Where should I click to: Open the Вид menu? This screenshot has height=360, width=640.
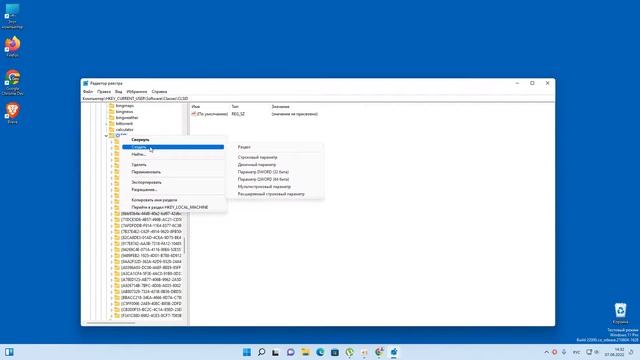click(118, 92)
